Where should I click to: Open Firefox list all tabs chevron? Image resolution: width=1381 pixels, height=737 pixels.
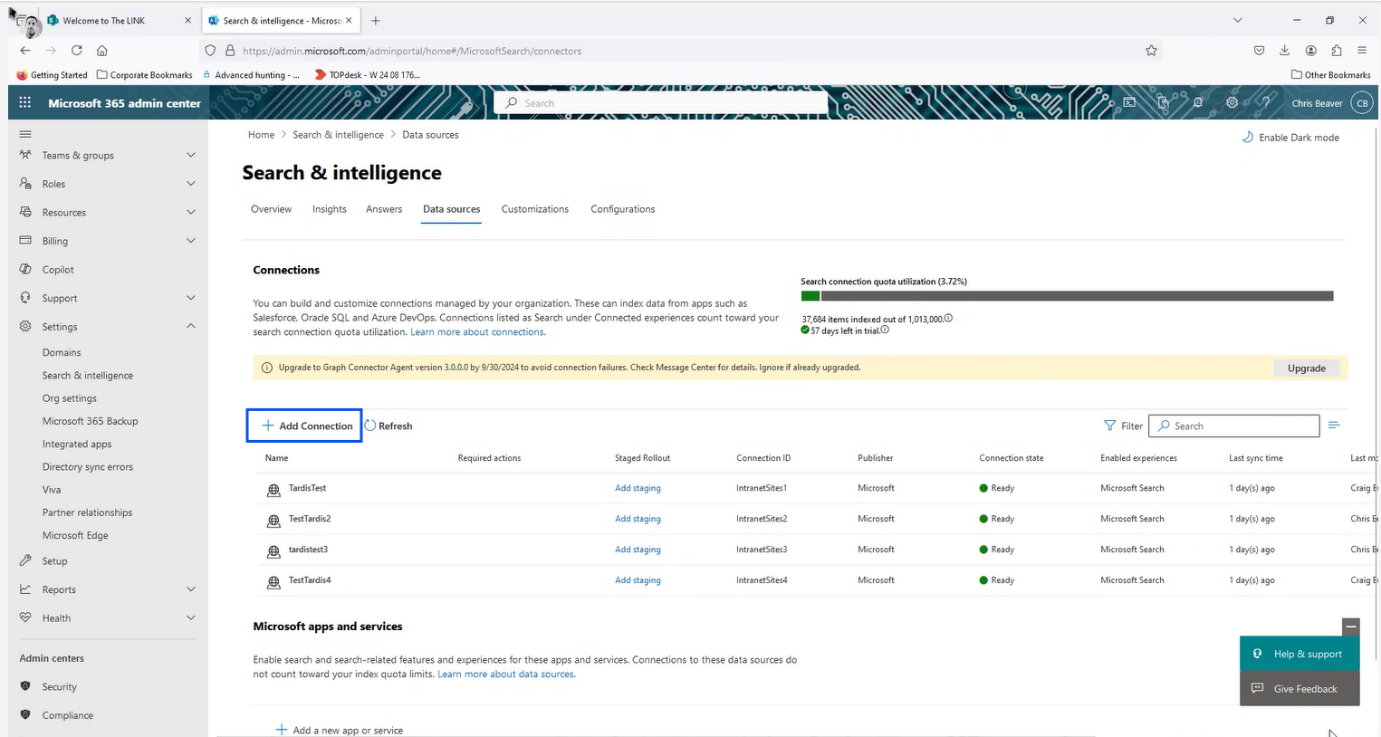click(1238, 20)
